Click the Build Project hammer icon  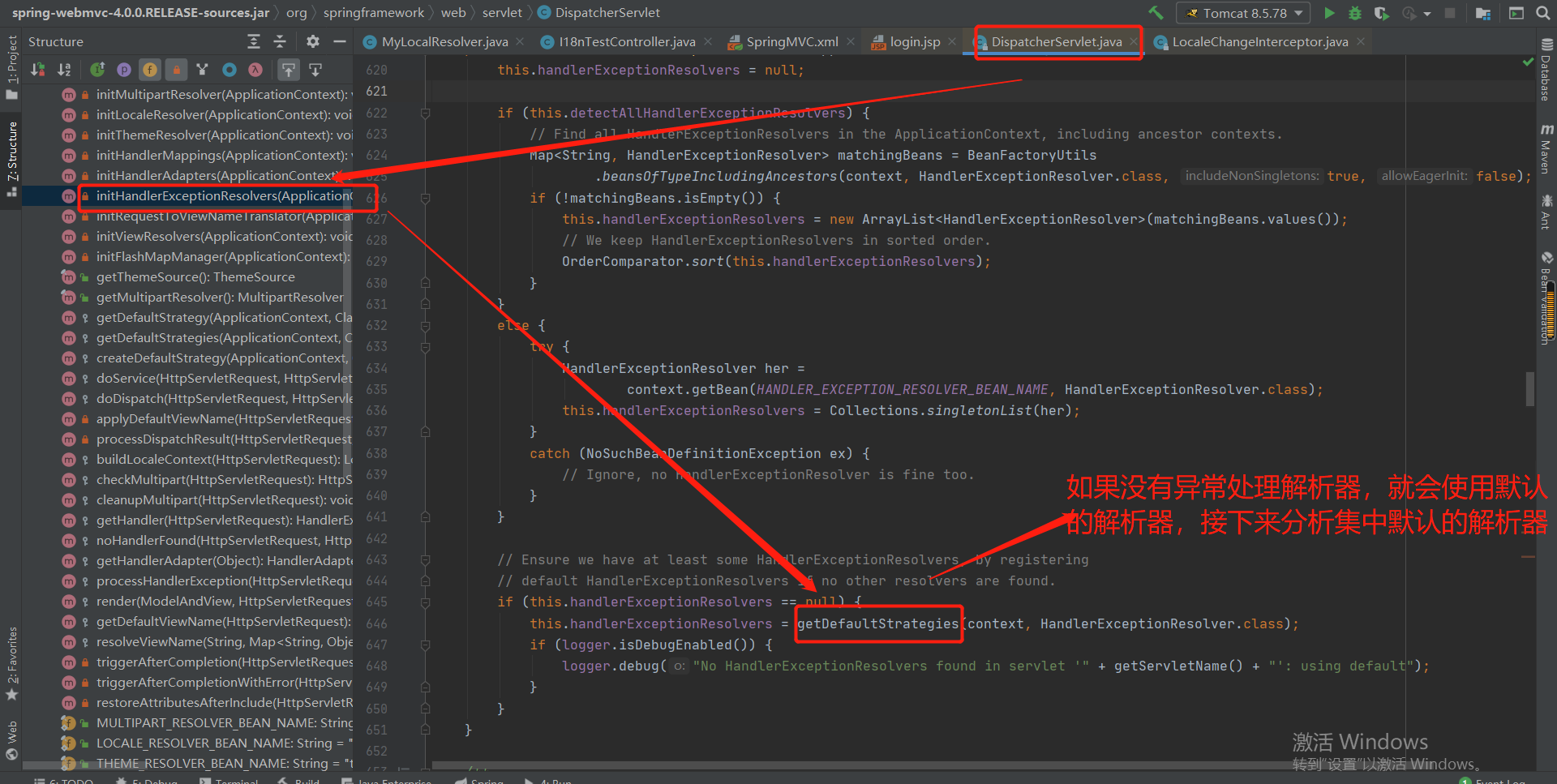point(1156,13)
